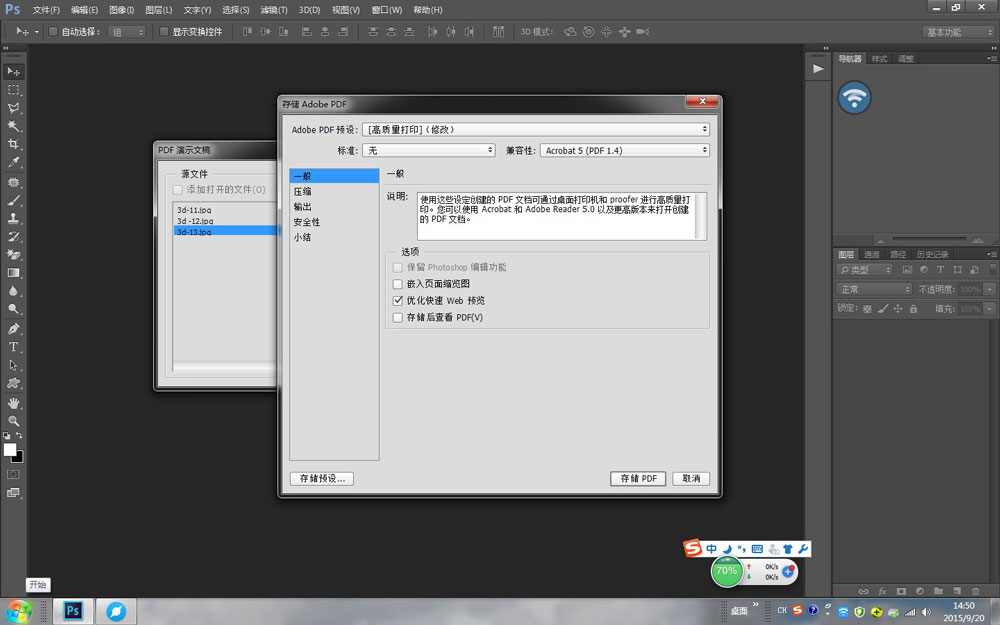
Task: Select the Move tool in the toolbox
Action: (13, 71)
